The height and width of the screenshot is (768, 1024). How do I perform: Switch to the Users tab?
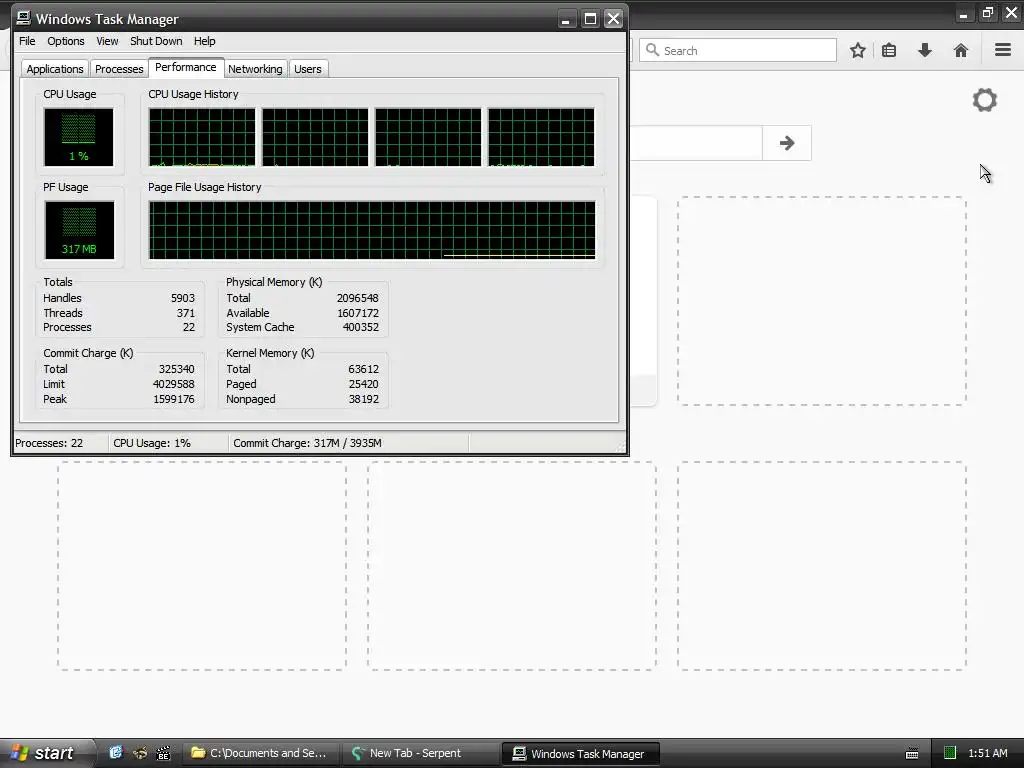coord(308,69)
